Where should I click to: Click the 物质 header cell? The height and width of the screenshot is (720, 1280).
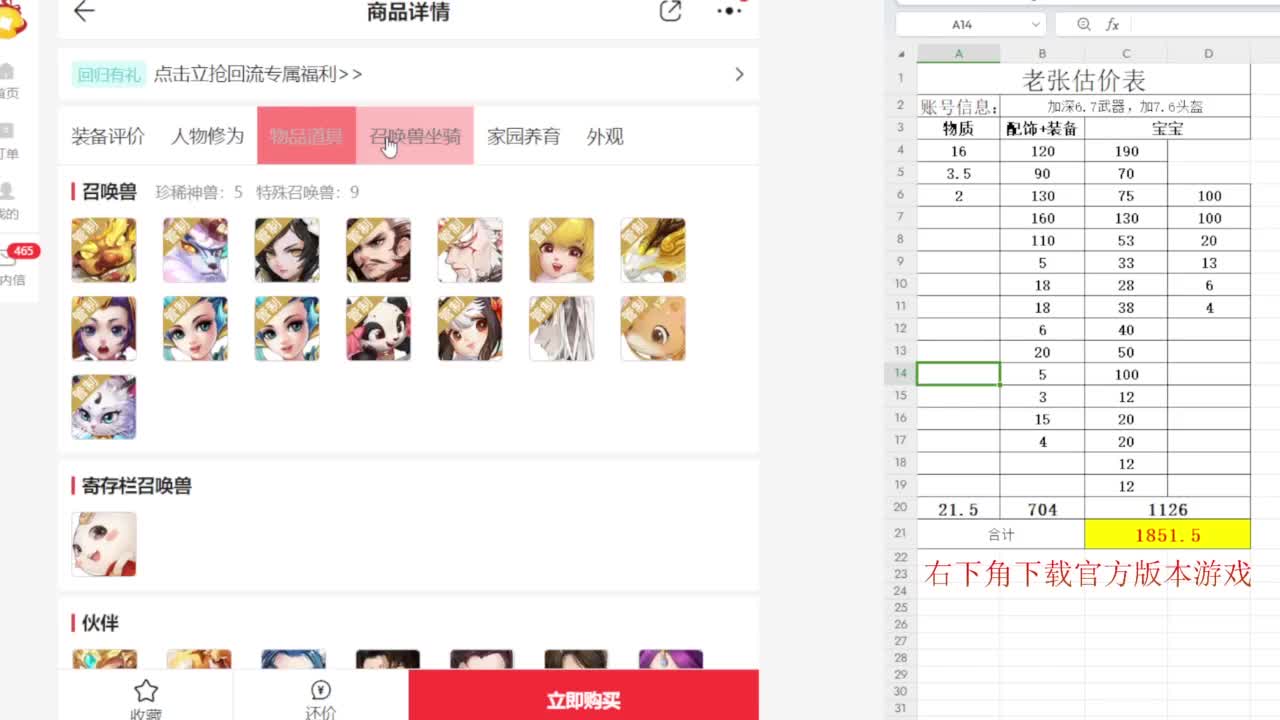[x=959, y=128]
